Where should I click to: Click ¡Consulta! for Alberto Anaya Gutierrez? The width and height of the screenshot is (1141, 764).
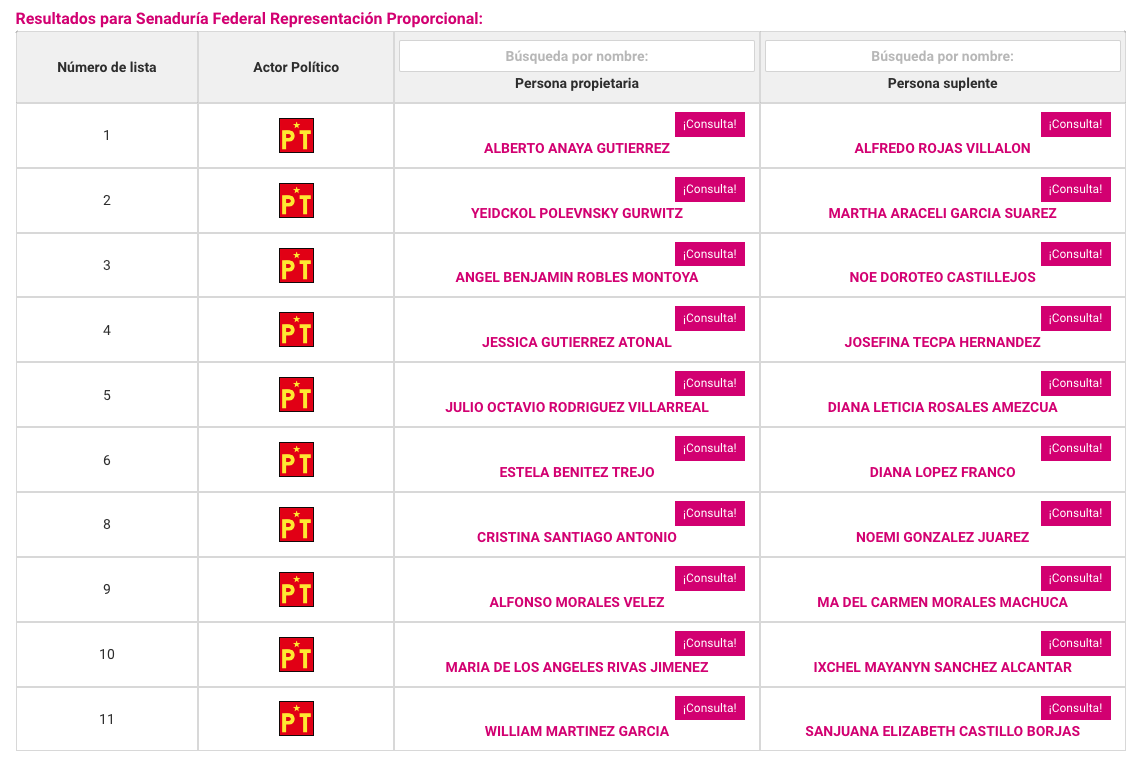(709, 124)
